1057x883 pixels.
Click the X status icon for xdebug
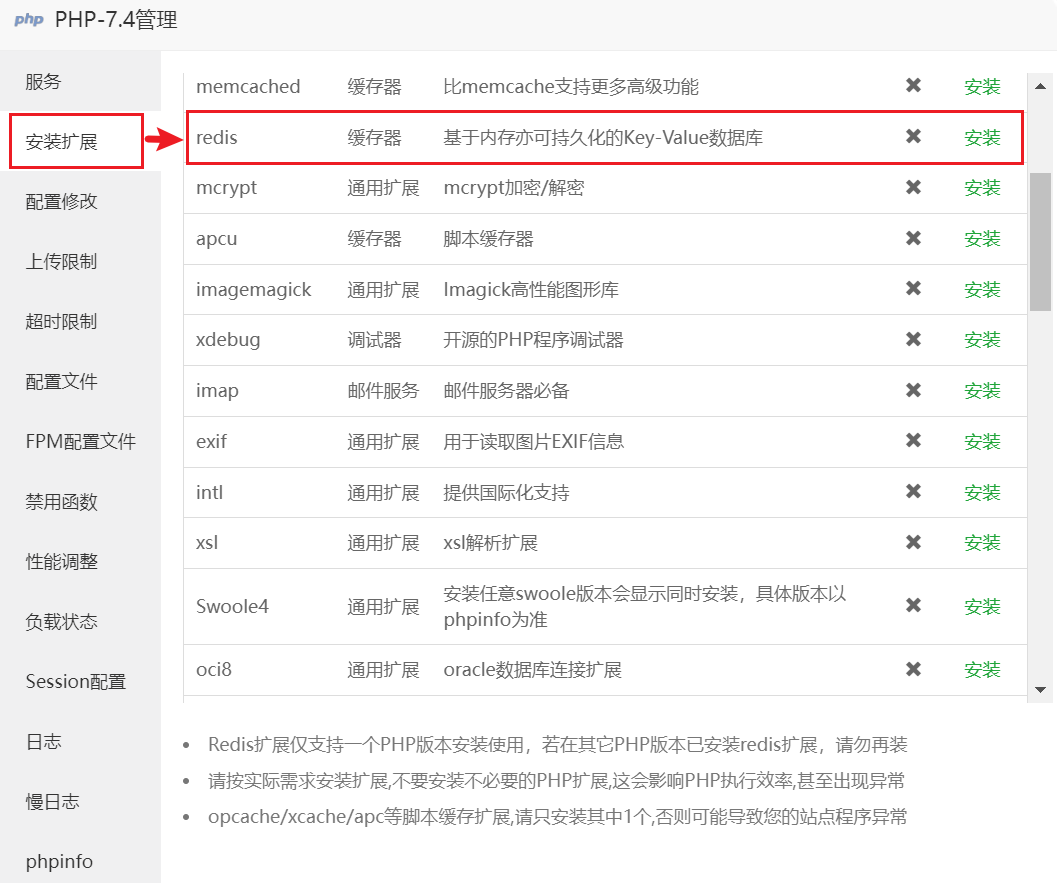pos(913,340)
